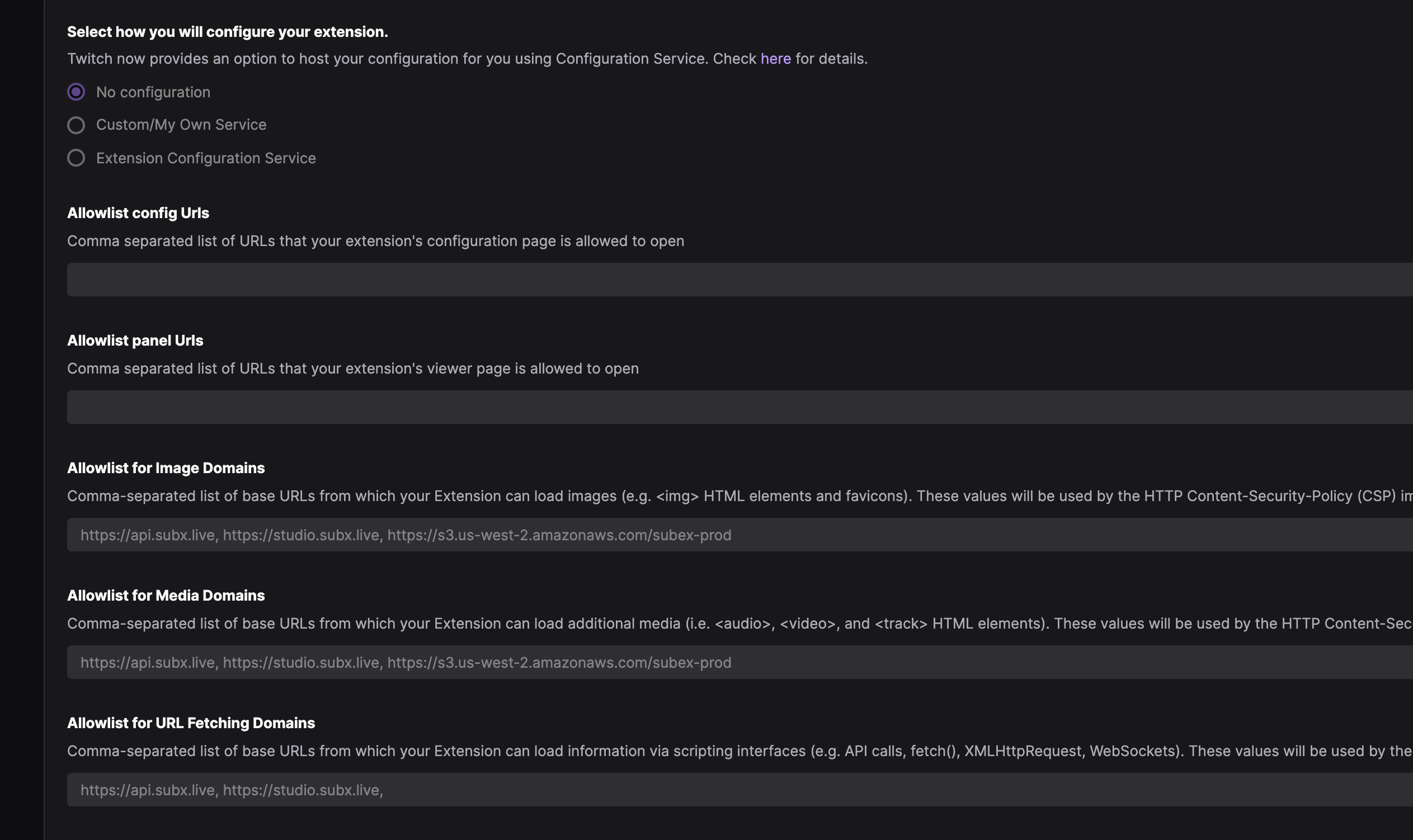Enable "Extension Configuration Service" option
This screenshot has width=1413, height=840.
tap(77, 158)
